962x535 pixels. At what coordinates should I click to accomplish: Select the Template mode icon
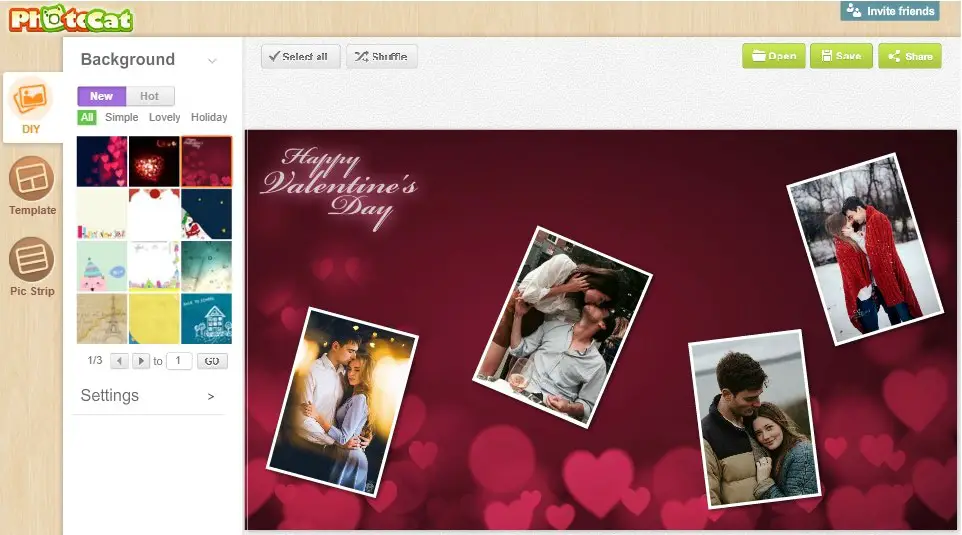31,180
